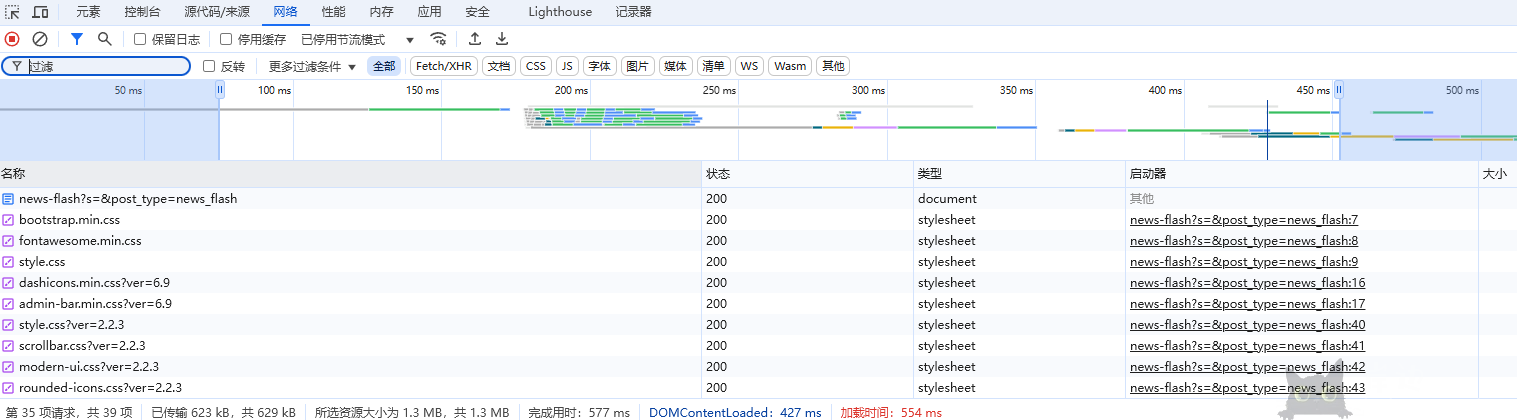Open the 记录器 tab
1517x420 pixels.
pyautogui.click(x=634, y=12)
